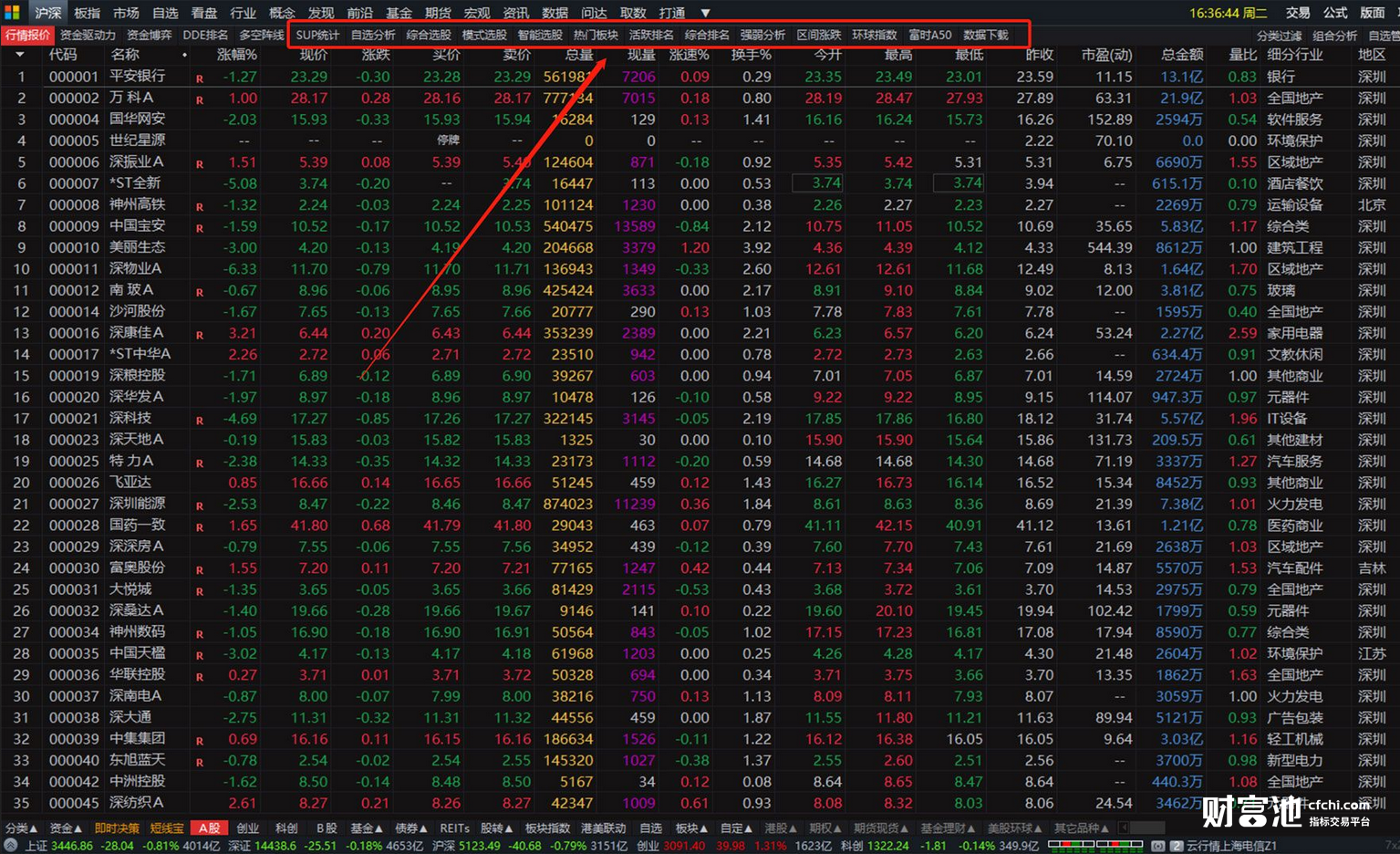This screenshot has height=854, width=1400.
Task: Expand the 港股 bottom tab menu
Action: click(x=781, y=828)
